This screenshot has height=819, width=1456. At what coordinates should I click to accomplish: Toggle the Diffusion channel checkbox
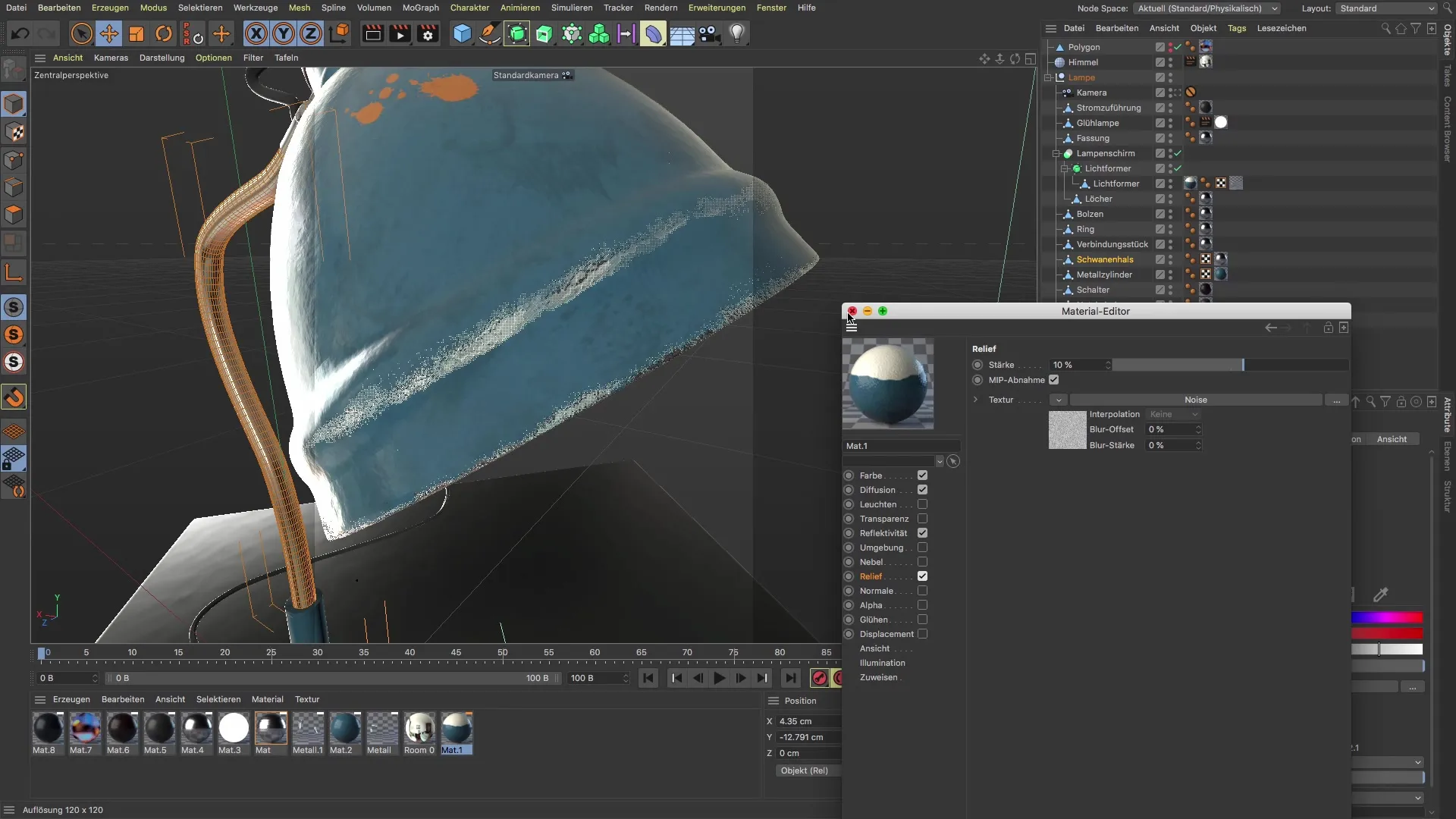click(x=922, y=490)
